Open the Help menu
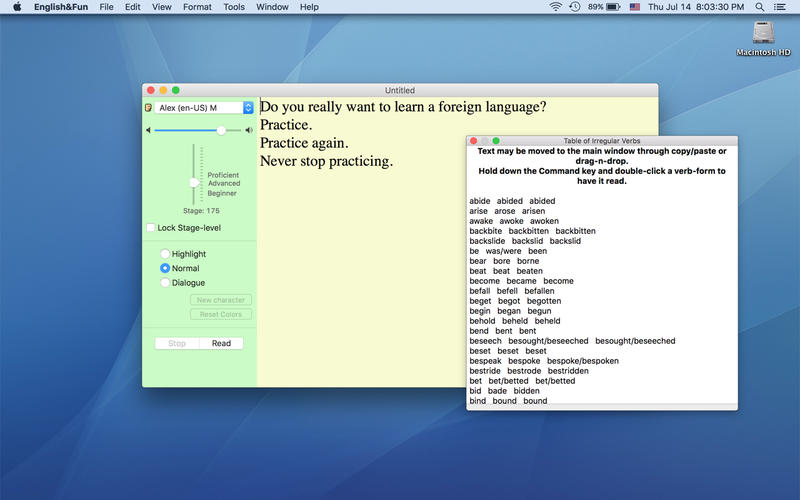 [x=309, y=7]
